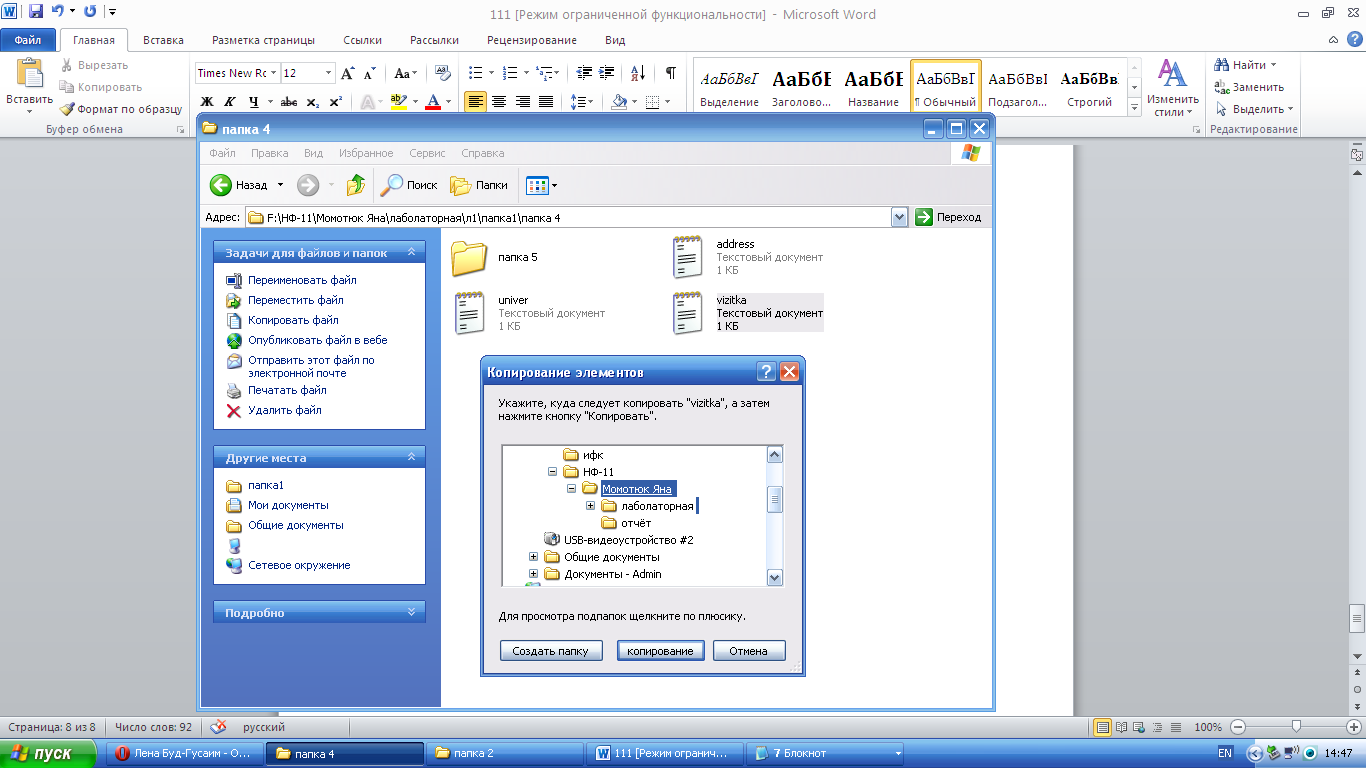
Task: Apply bold (Ж) formatting
Action: point(207,102)
